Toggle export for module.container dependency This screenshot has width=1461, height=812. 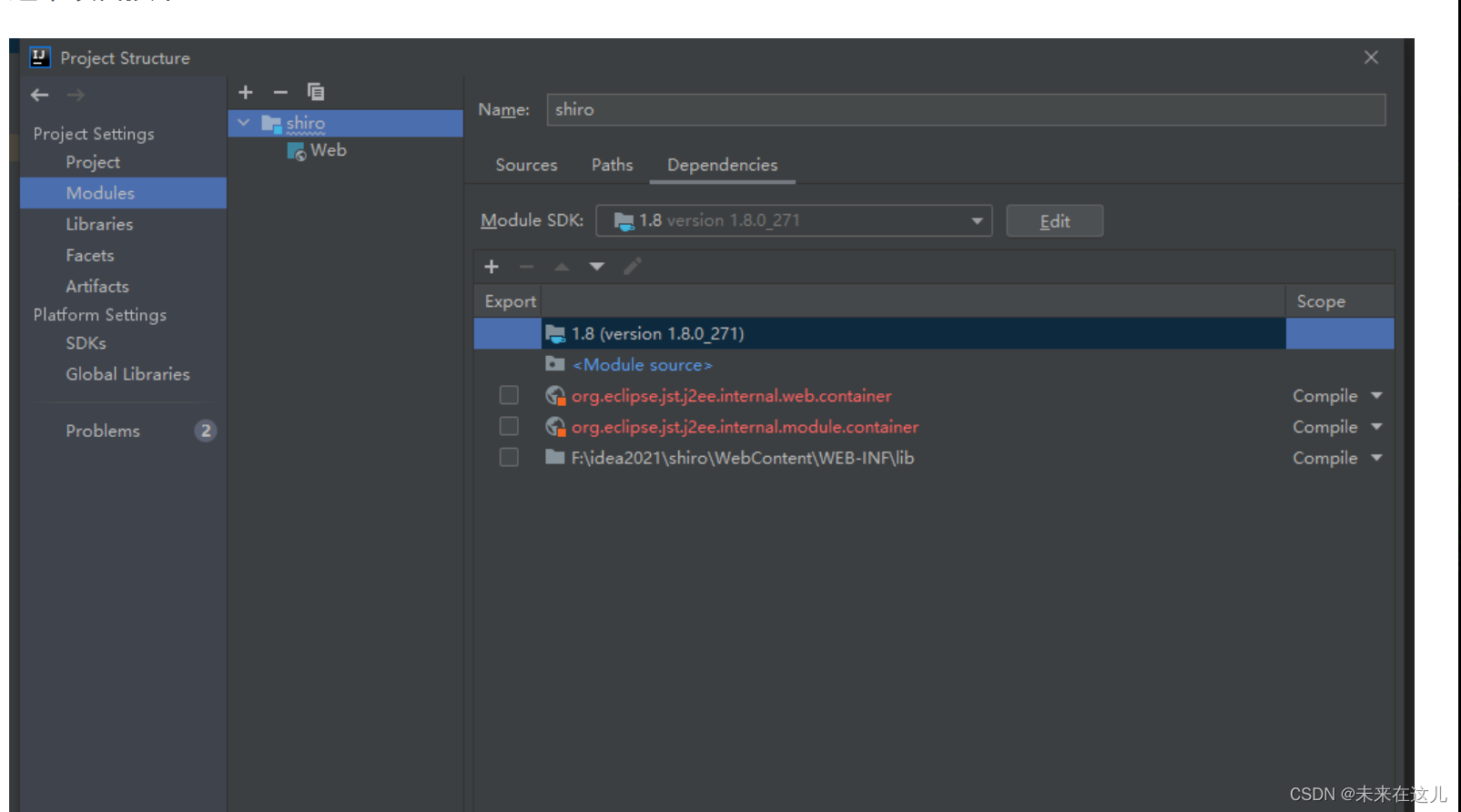pos(509,426)
